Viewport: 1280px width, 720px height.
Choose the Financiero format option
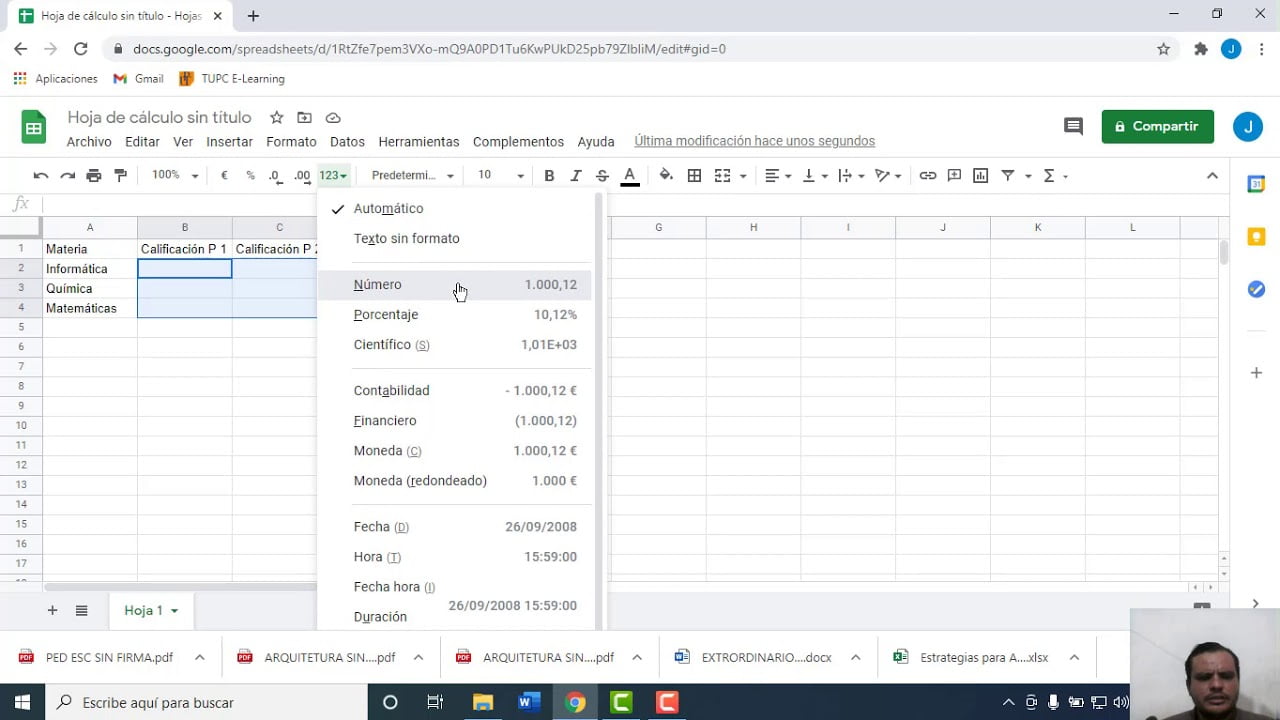coord(456,420)
